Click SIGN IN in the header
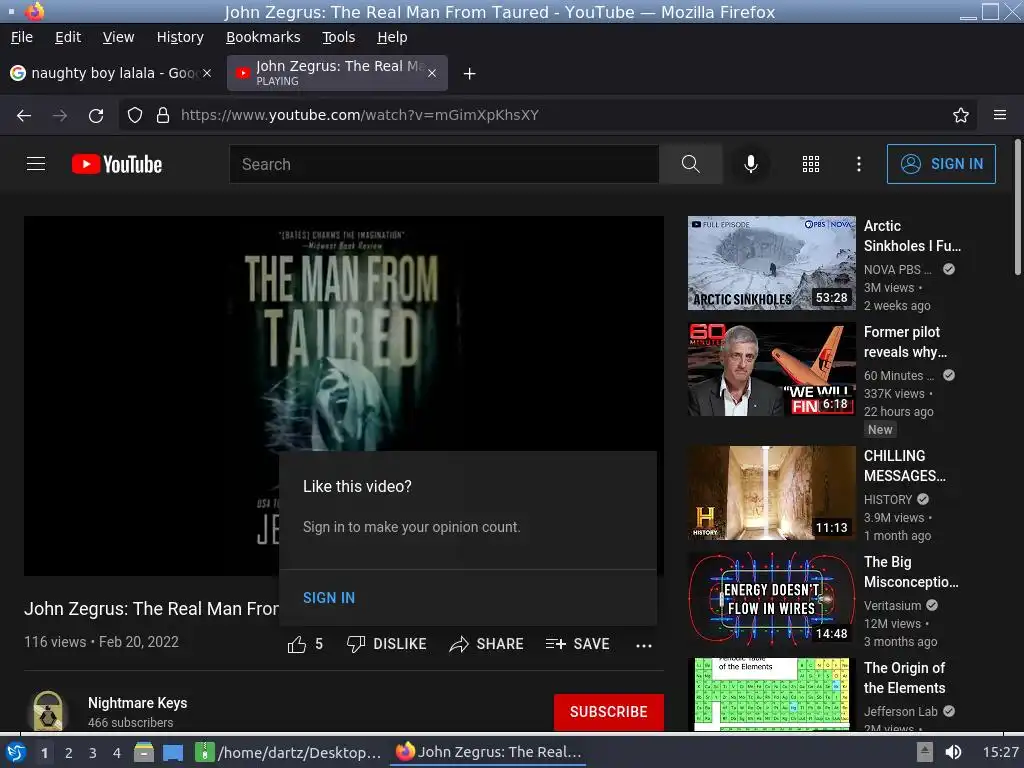This screenshot has height=768, width=1024. 941,164
